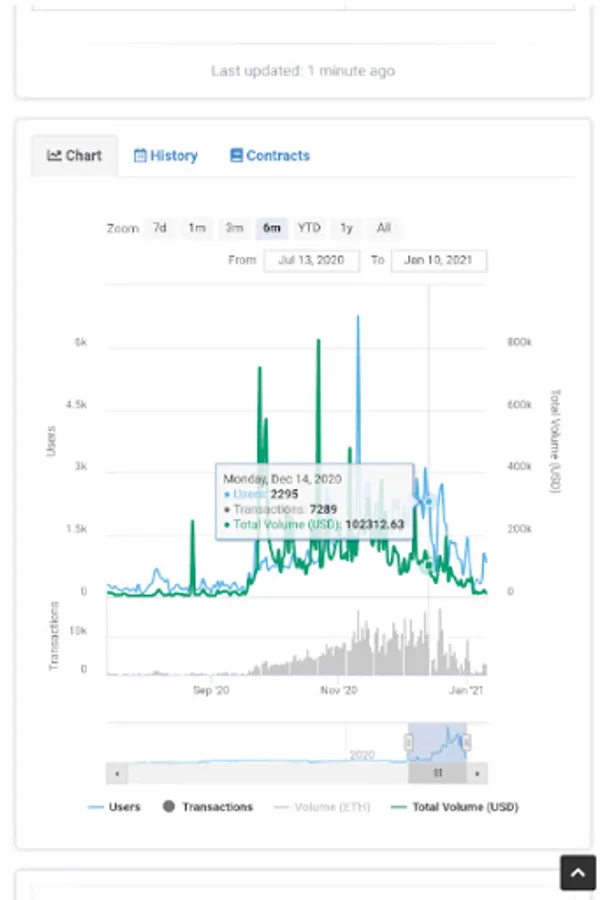Switch to the Contracts tab
Screen dimensions: 606x900
(x=270, y=156)
